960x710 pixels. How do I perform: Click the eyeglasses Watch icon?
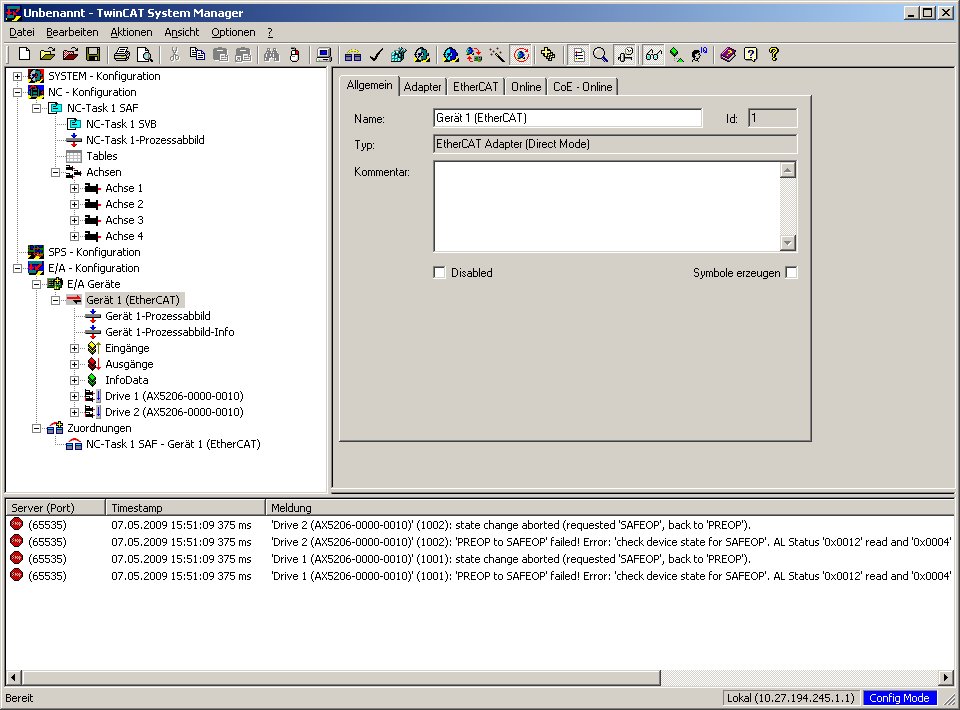(653, 54)
